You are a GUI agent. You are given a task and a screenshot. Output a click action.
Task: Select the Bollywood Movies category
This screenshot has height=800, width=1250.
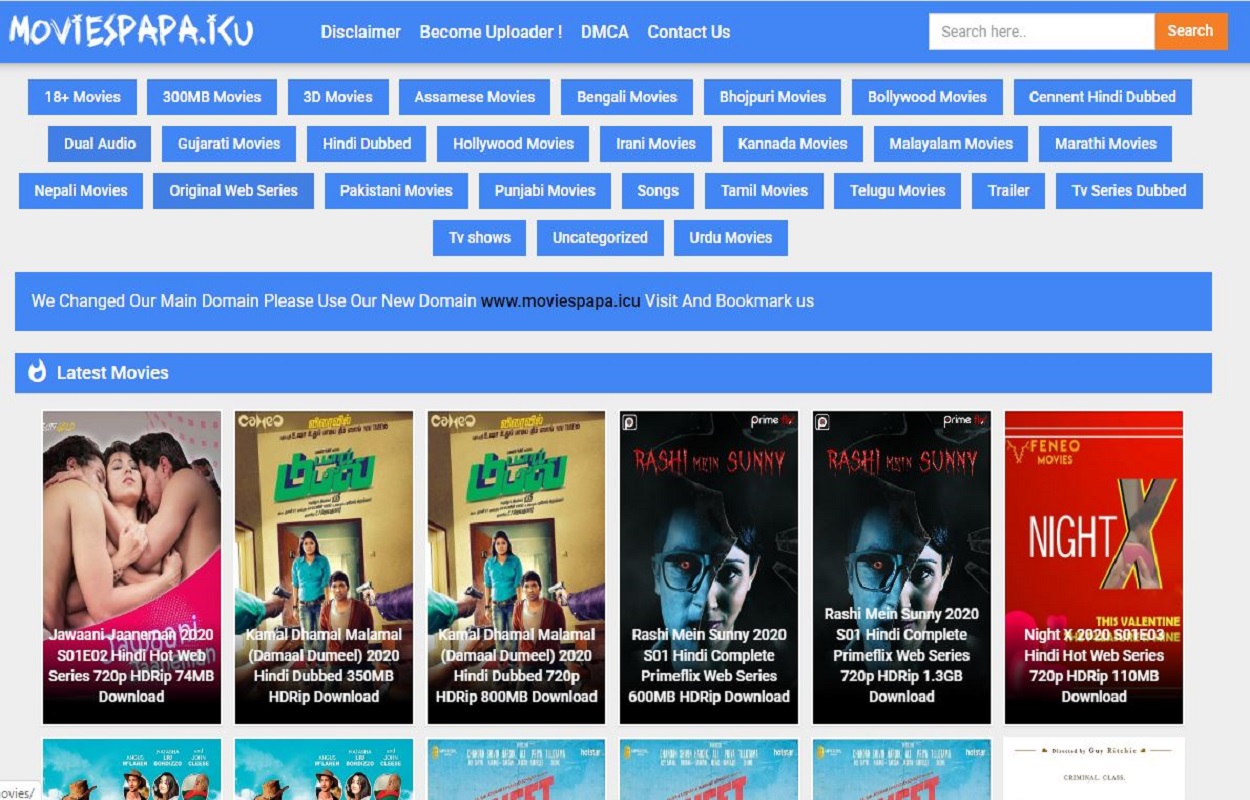(x=927, y=97)
